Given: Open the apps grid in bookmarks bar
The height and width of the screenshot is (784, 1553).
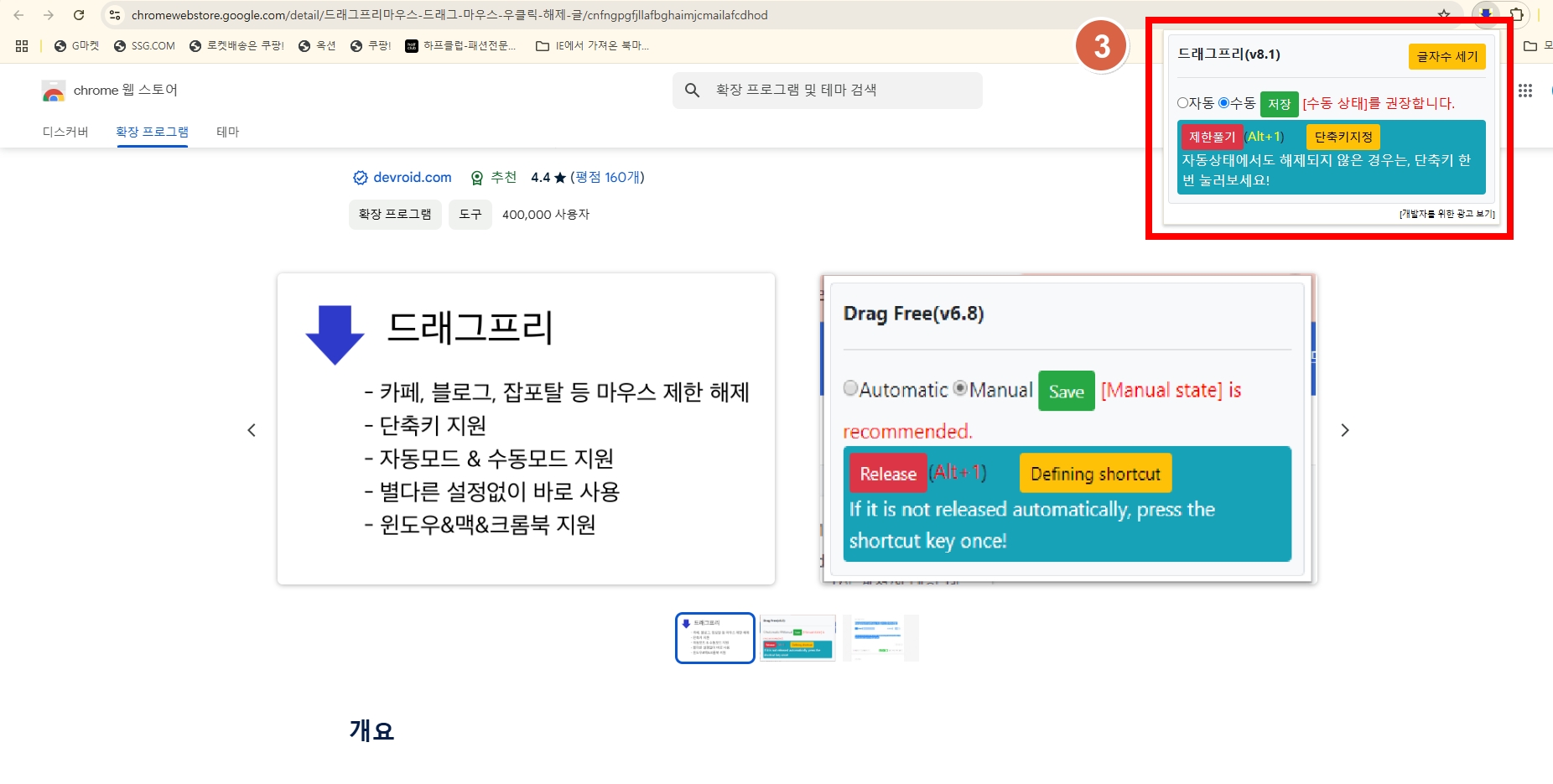Looking at the screenshot, I should (22, 46).
